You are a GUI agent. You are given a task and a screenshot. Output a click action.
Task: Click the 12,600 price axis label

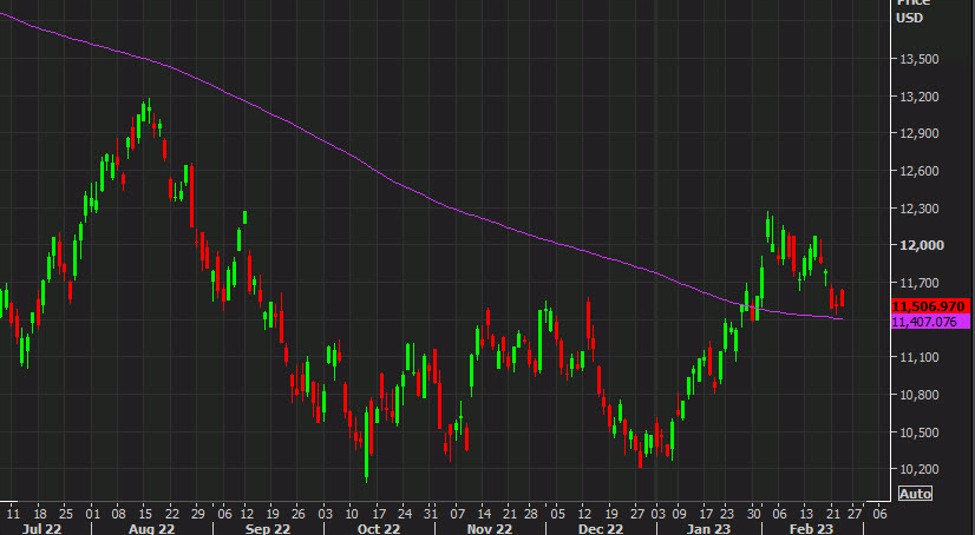coord(919,170)
